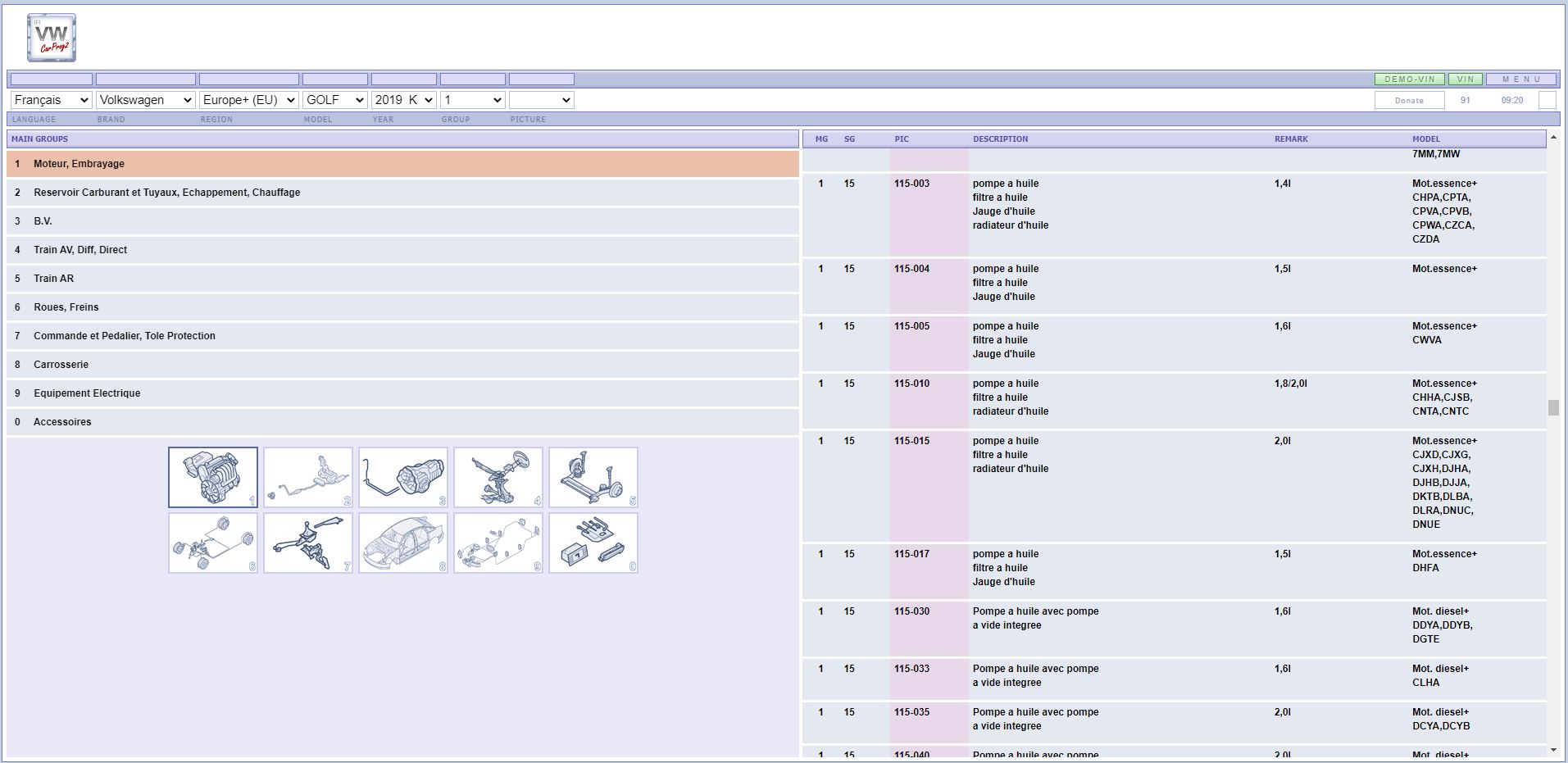This screenshot has height=763, width=1568.
Task: Open the Year dropdown showing 2019 K
Action: point(403,100)
